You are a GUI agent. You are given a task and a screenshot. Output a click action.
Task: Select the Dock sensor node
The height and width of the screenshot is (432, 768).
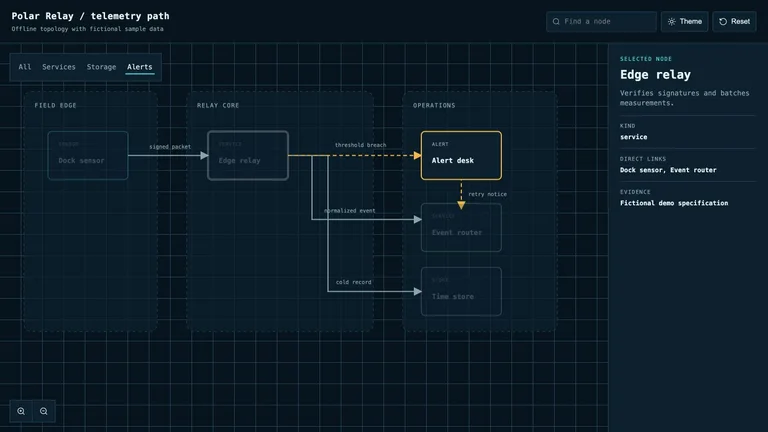pyautogui.click(x=88, y=155)
